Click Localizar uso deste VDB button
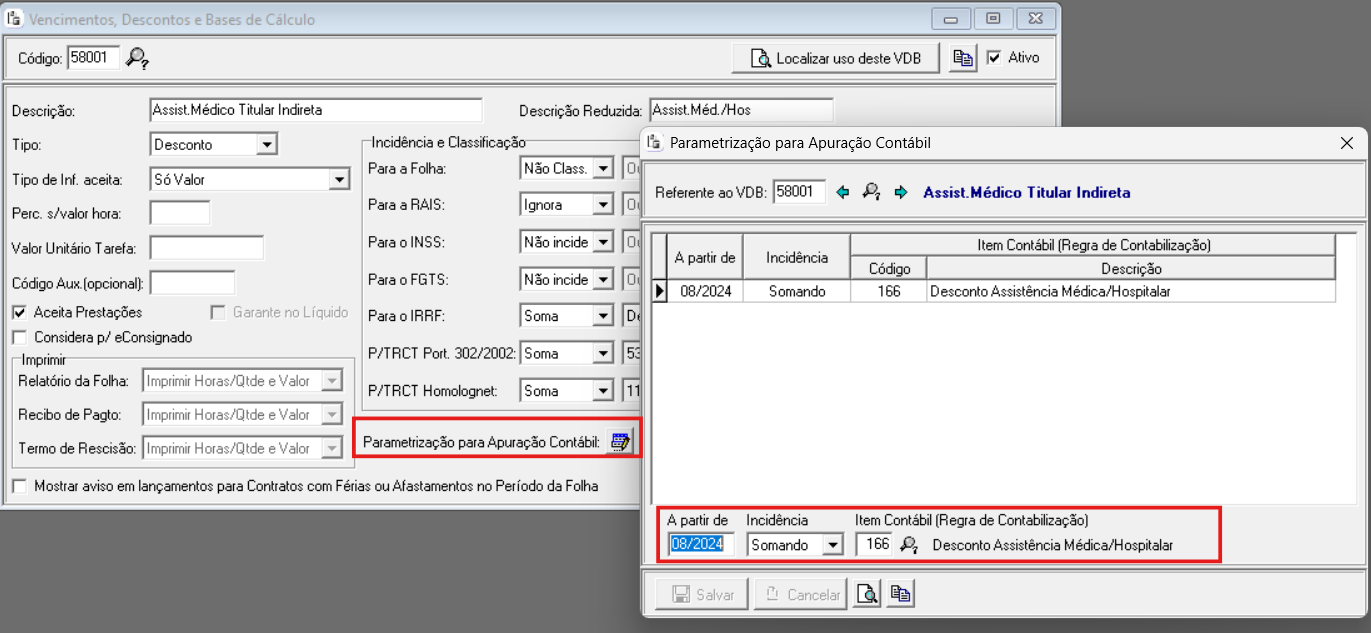This screenshot has height=633, width=1371. pos(836,58)
